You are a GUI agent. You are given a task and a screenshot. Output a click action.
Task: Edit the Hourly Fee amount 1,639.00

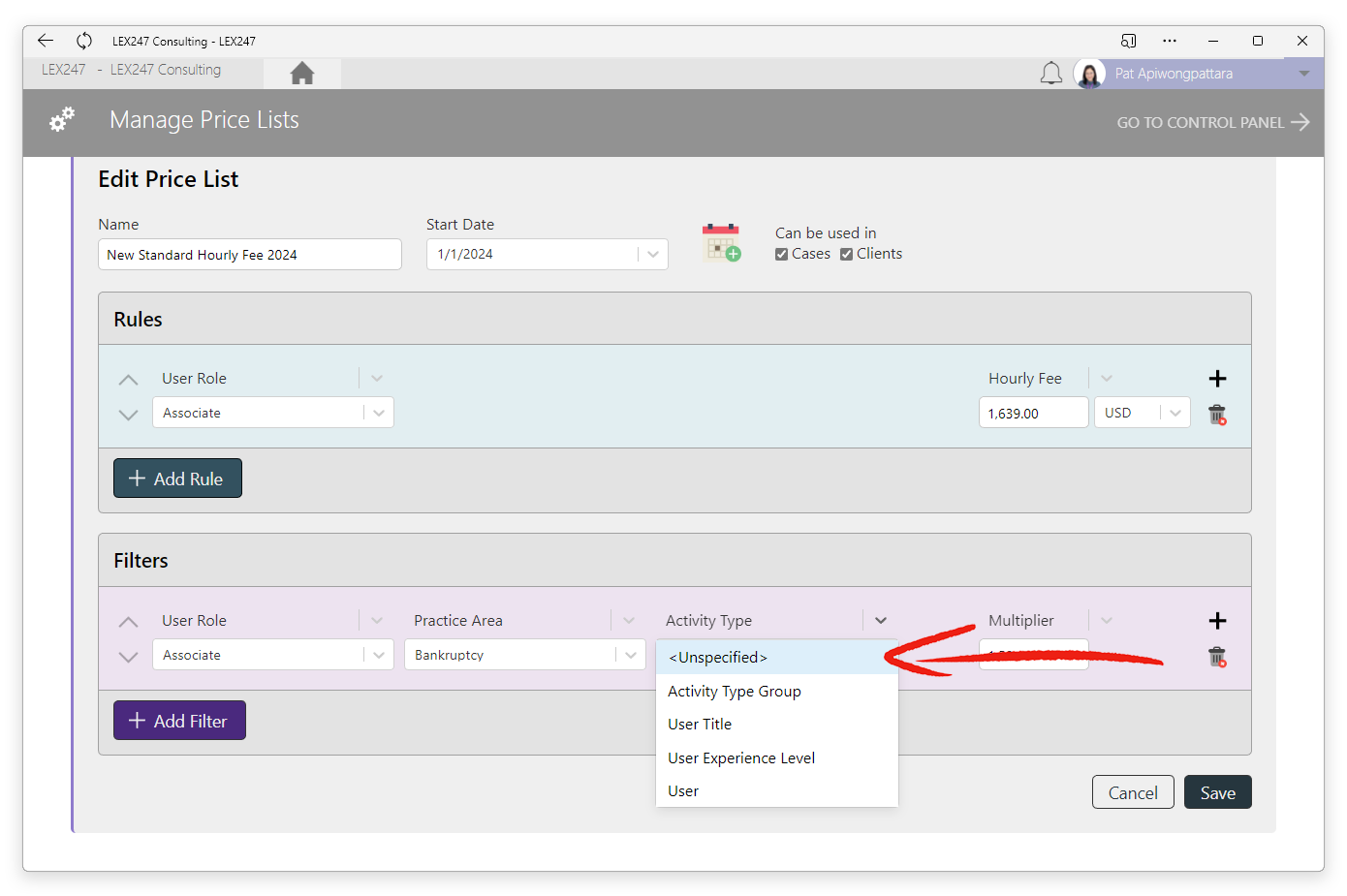point(1034,413)
